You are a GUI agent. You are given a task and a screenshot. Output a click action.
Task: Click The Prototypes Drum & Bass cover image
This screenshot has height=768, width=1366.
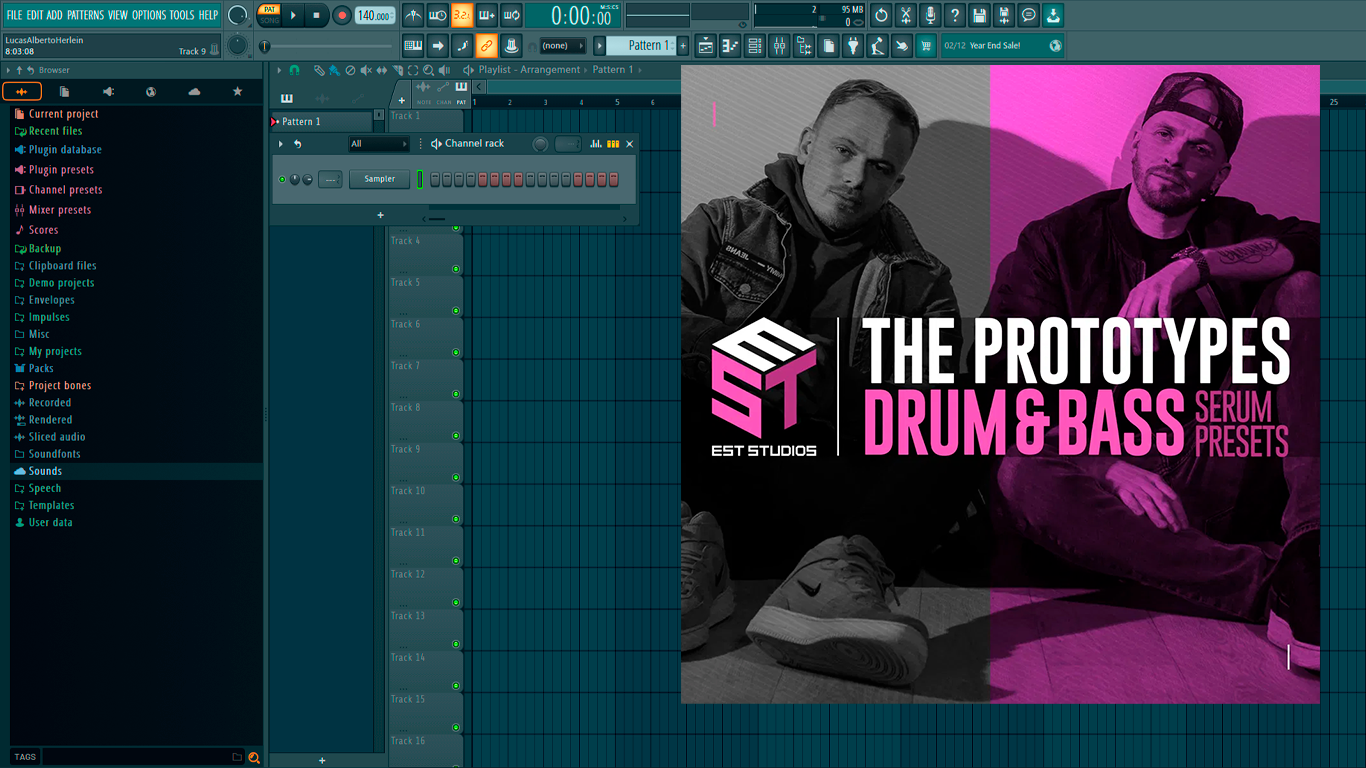click(x=1000, y=384)
